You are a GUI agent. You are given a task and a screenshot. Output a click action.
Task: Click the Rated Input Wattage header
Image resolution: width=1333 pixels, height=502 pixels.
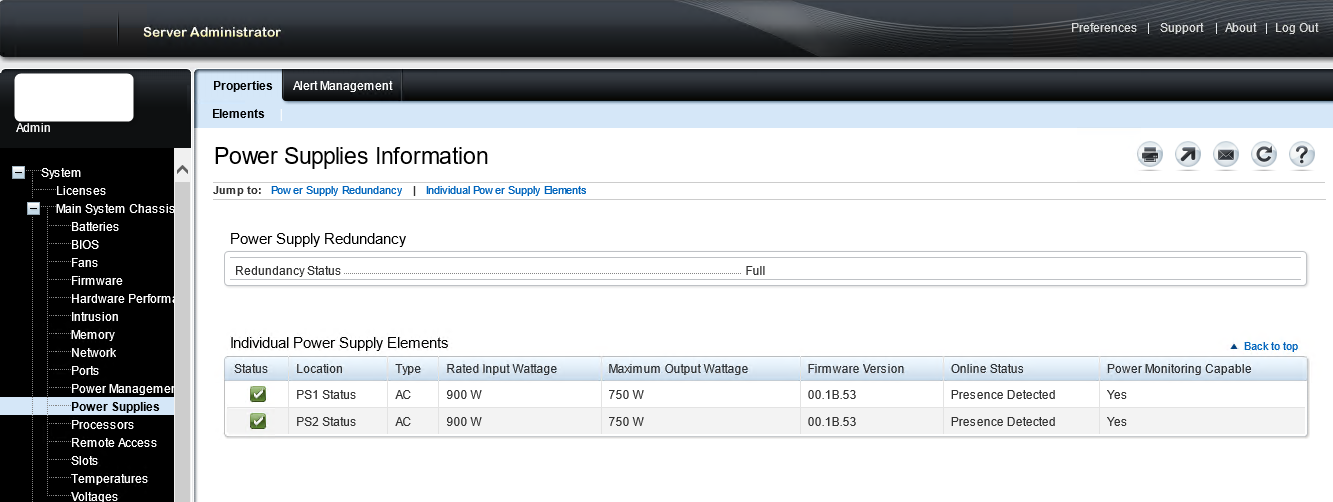(x=501, y=369)
